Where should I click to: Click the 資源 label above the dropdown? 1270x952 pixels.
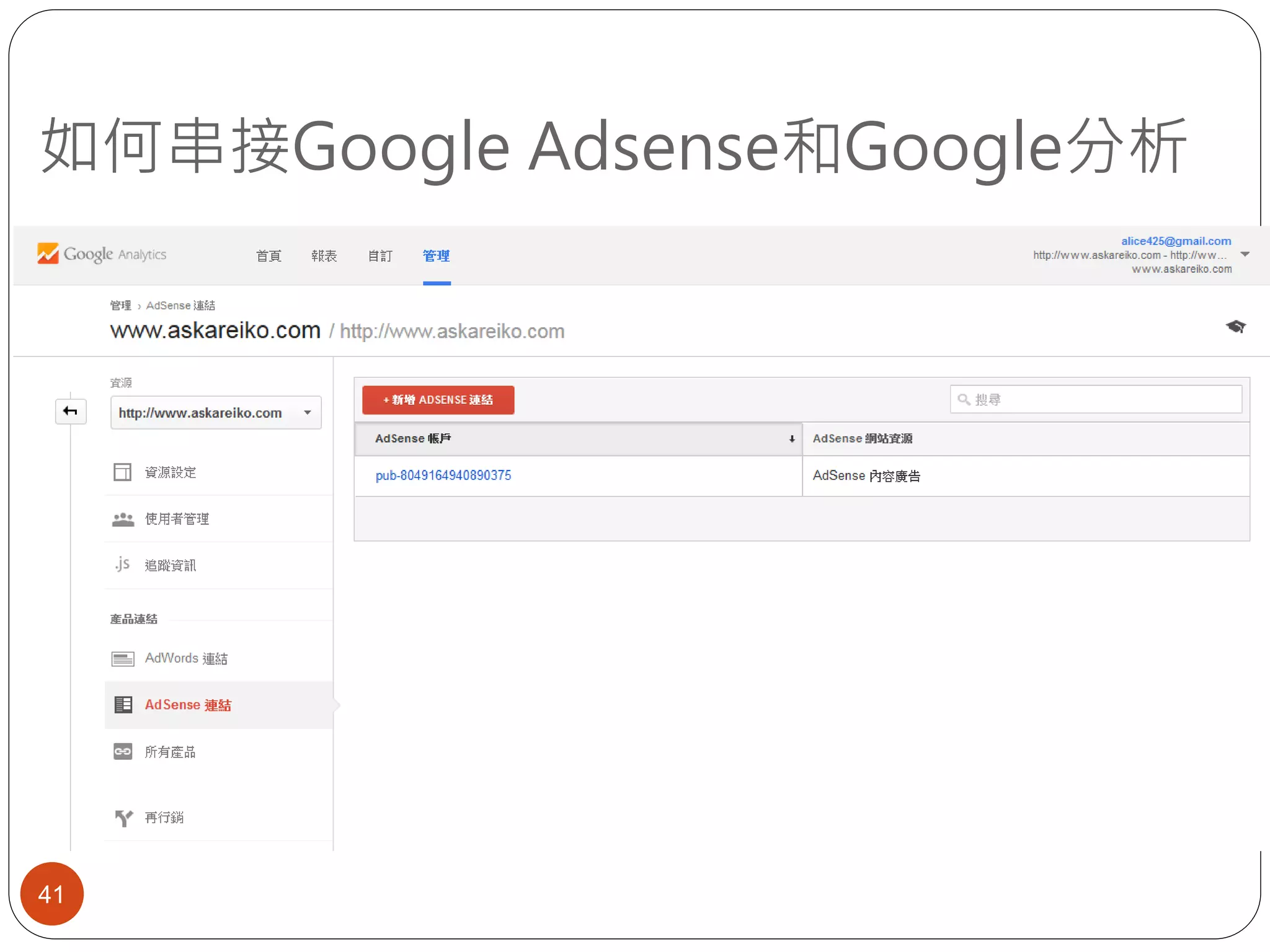121,383
